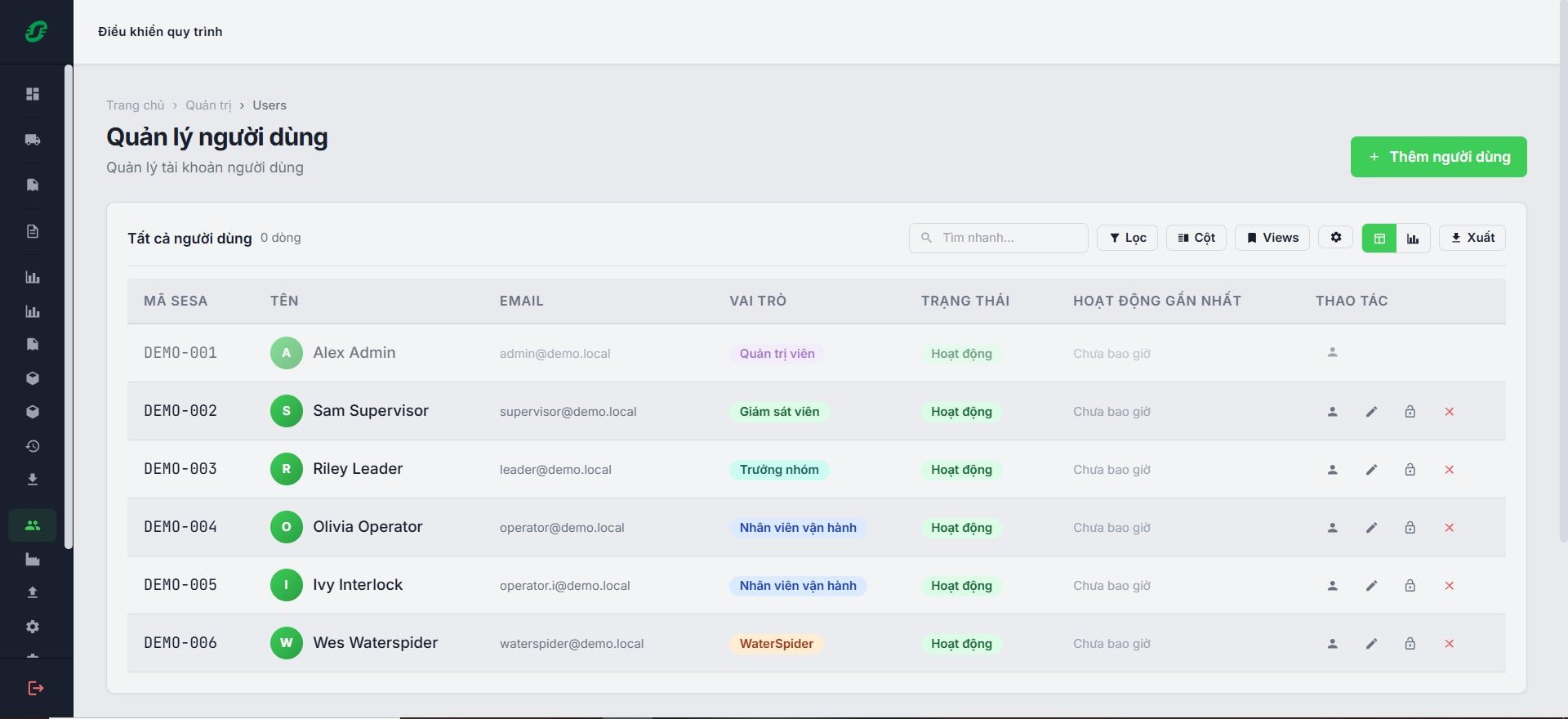Go to Trang chủ breadcrumb
This screenshot has width=1568, height=719.
[x=135, y=105]
